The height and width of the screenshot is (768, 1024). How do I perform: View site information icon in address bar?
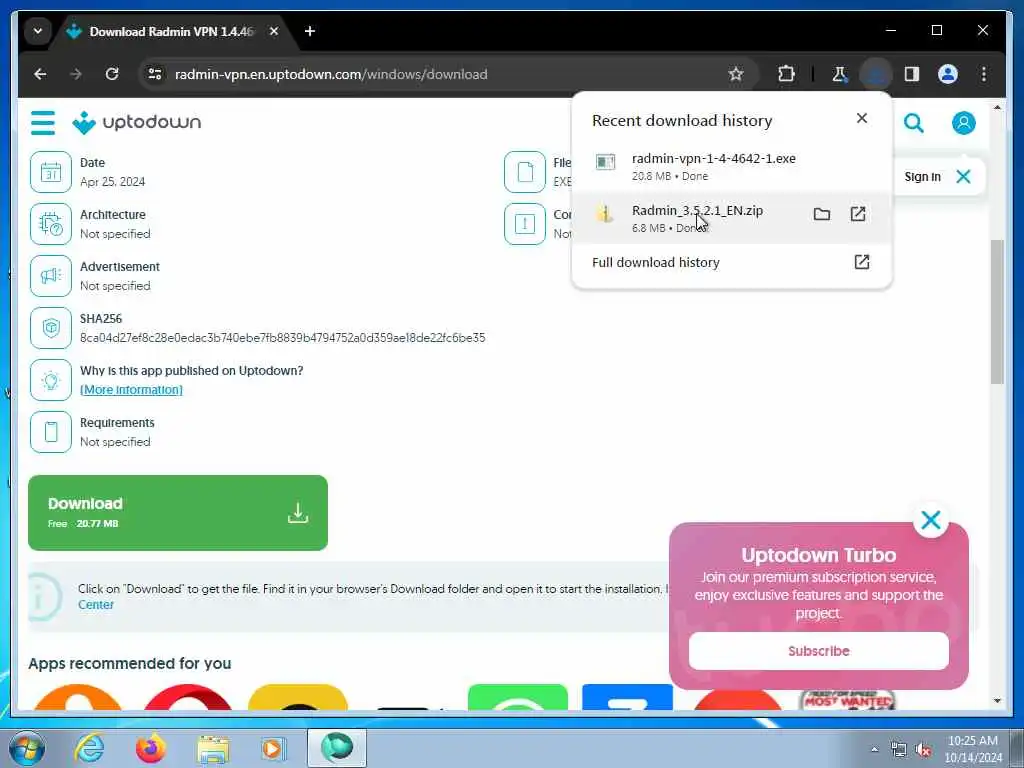[x=155, y=74]
